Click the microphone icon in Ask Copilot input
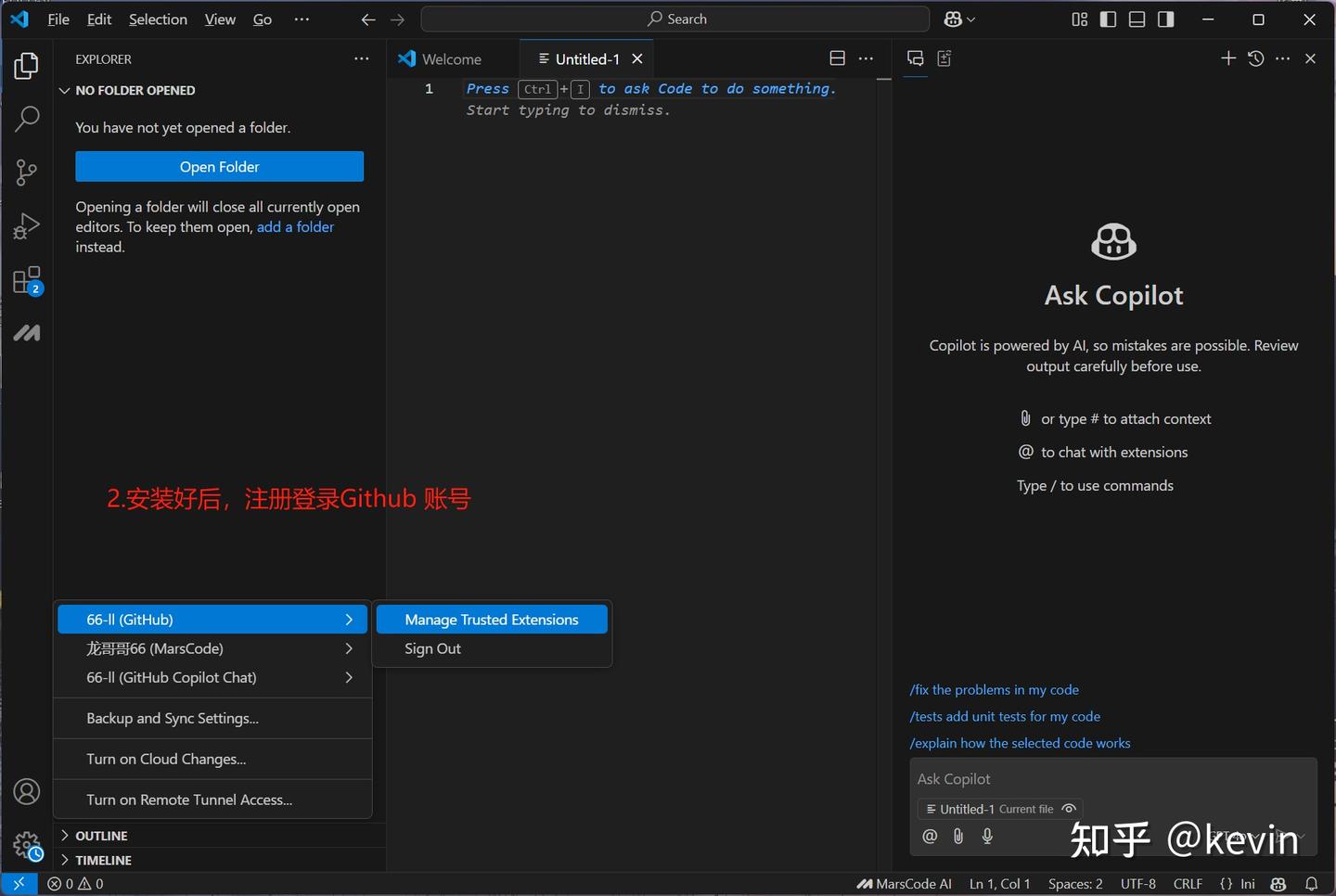The height and width of the screenshot is (896, 1336). tap(987, 836)
